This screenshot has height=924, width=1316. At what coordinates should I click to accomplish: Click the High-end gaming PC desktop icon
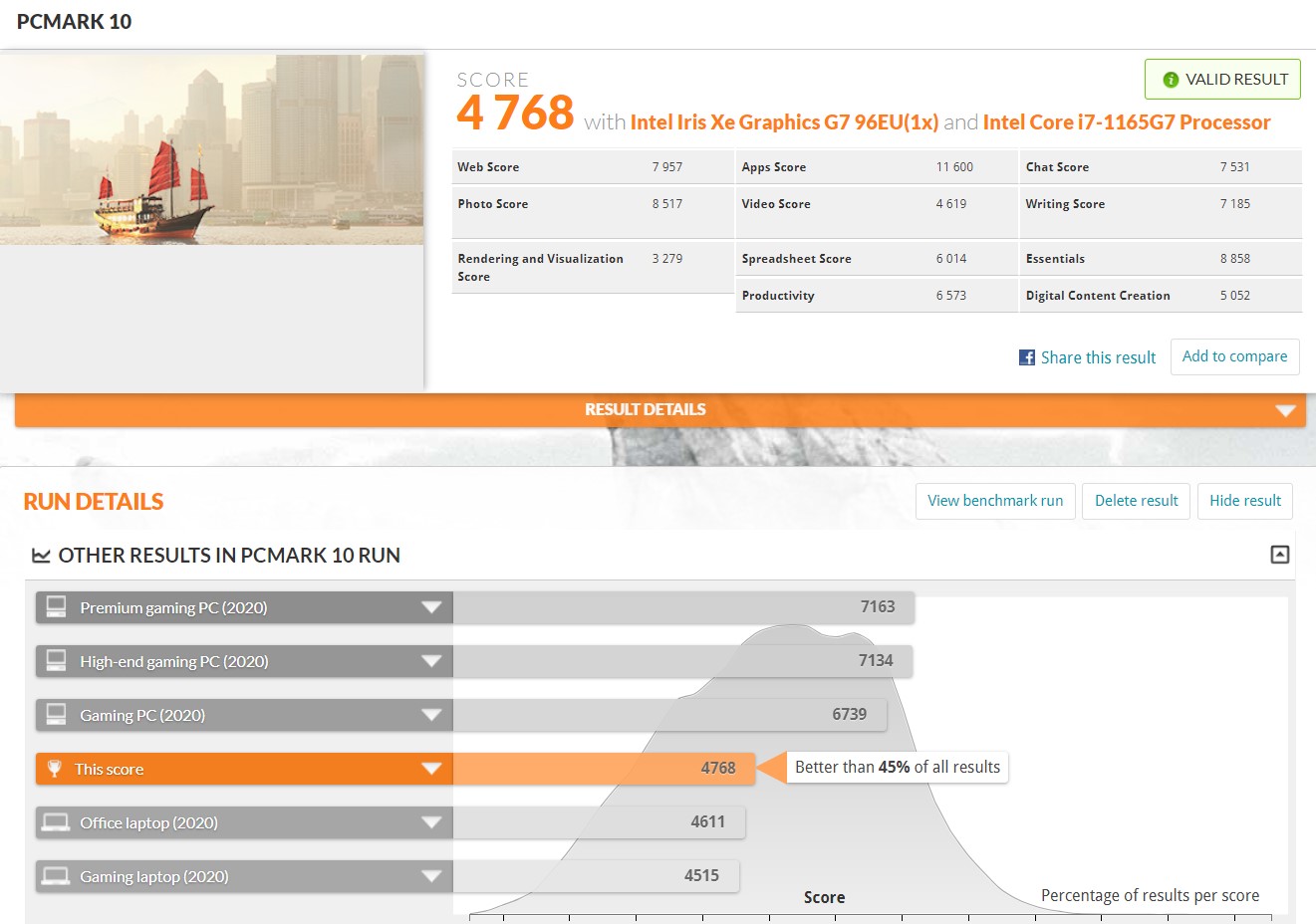pyautogui.click(x=57, y=661)
